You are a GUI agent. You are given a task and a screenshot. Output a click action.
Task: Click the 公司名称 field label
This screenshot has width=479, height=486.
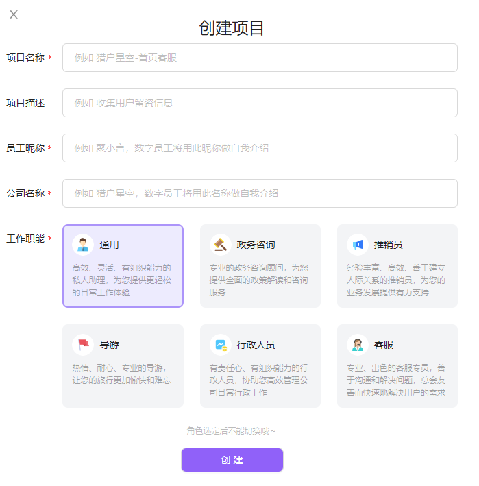[x=26, y=193]
